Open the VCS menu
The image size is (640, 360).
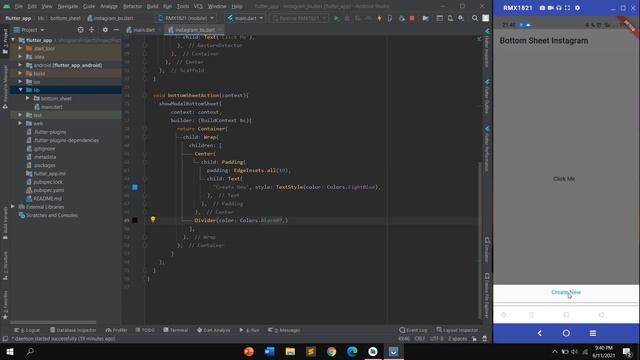(198, 6)
